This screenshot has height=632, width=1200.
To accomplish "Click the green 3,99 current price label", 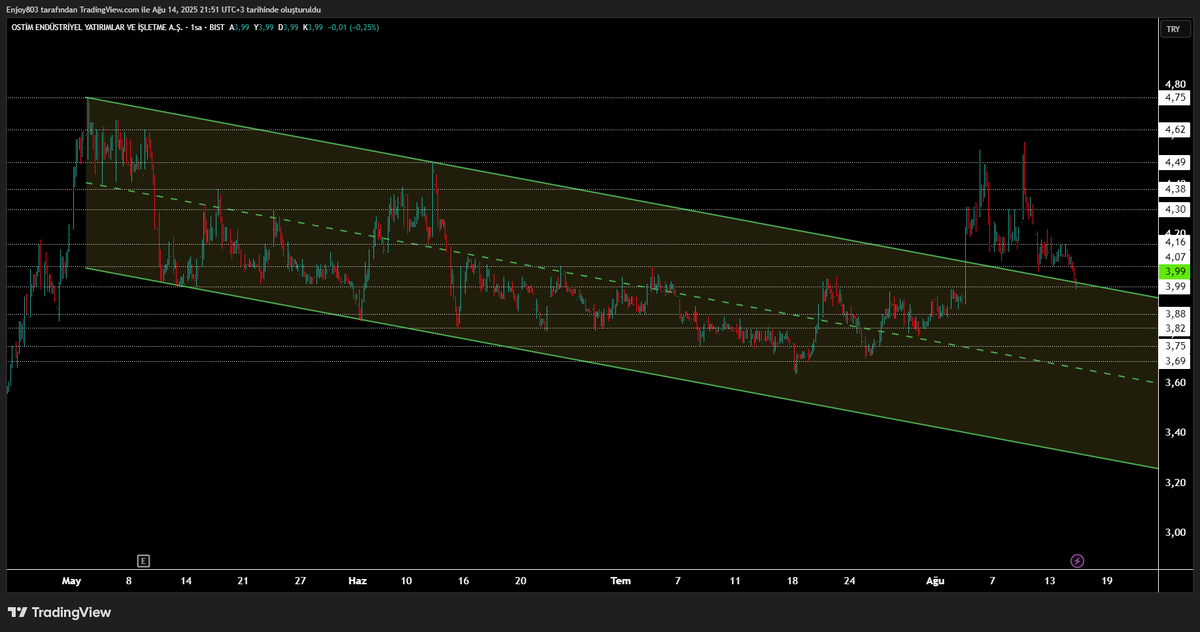I will [1174, 271].
